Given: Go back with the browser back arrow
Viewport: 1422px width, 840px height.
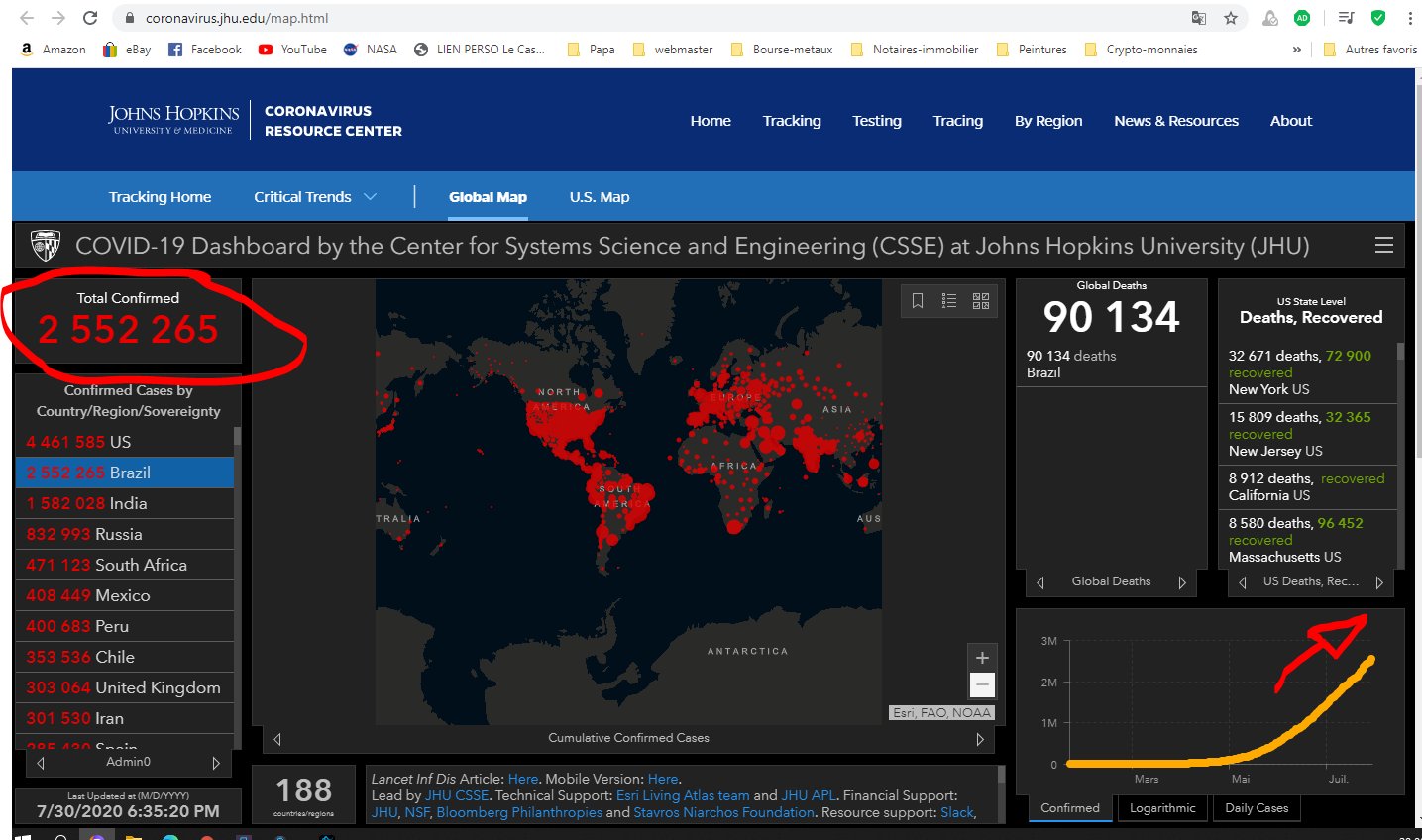Looking at the screenshot, I should [27, 18].
